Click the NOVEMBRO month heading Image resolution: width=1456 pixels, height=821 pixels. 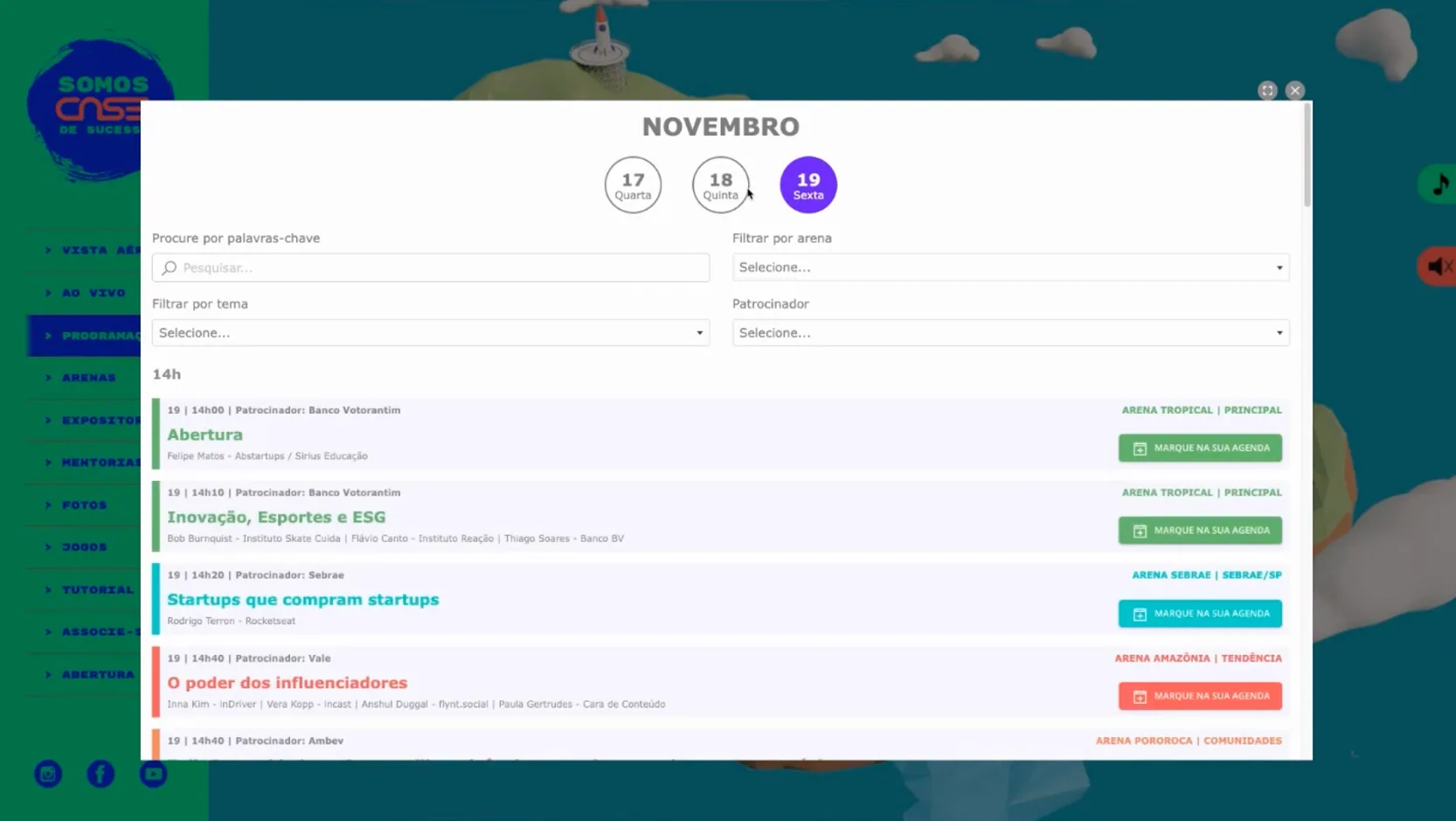[721, 127]
